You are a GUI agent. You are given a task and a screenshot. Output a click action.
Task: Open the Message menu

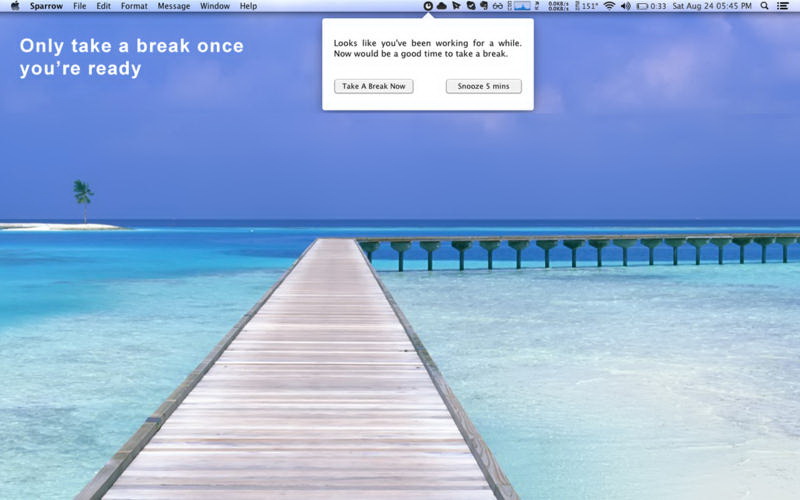point(174,6)
